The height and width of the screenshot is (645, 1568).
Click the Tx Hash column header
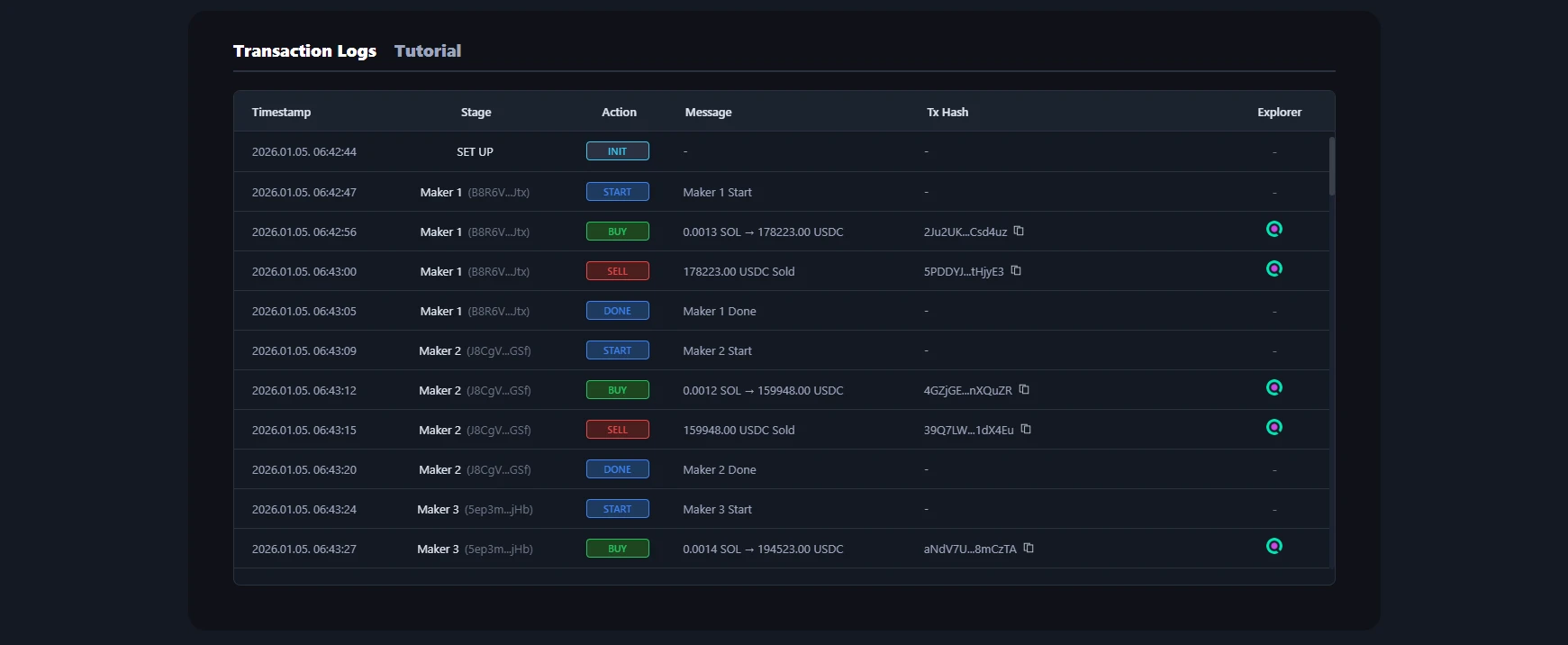(x=947, y=113)
